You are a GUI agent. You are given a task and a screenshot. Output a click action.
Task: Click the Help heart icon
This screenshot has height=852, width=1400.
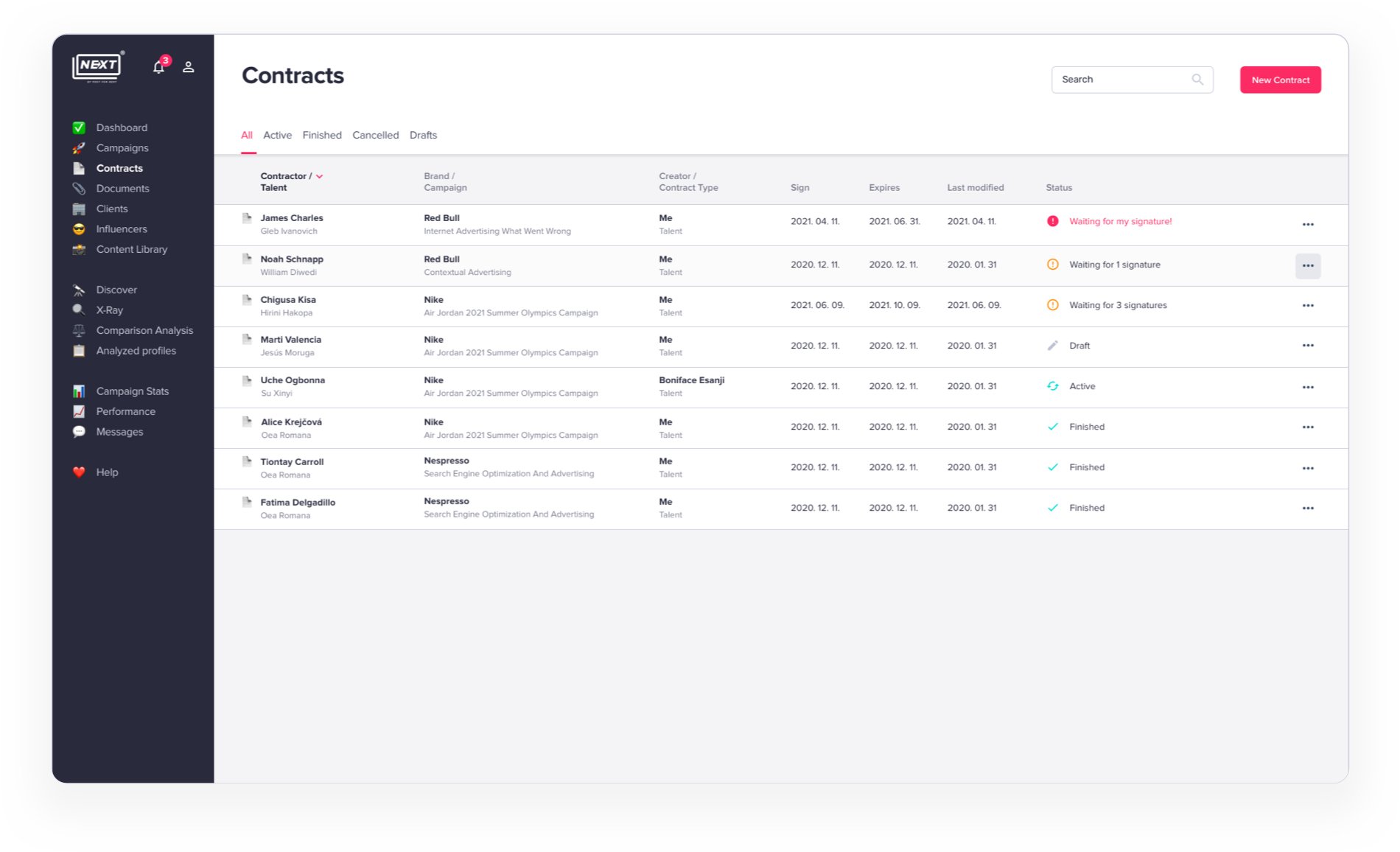pyautogui.click(x=79, y=472)
